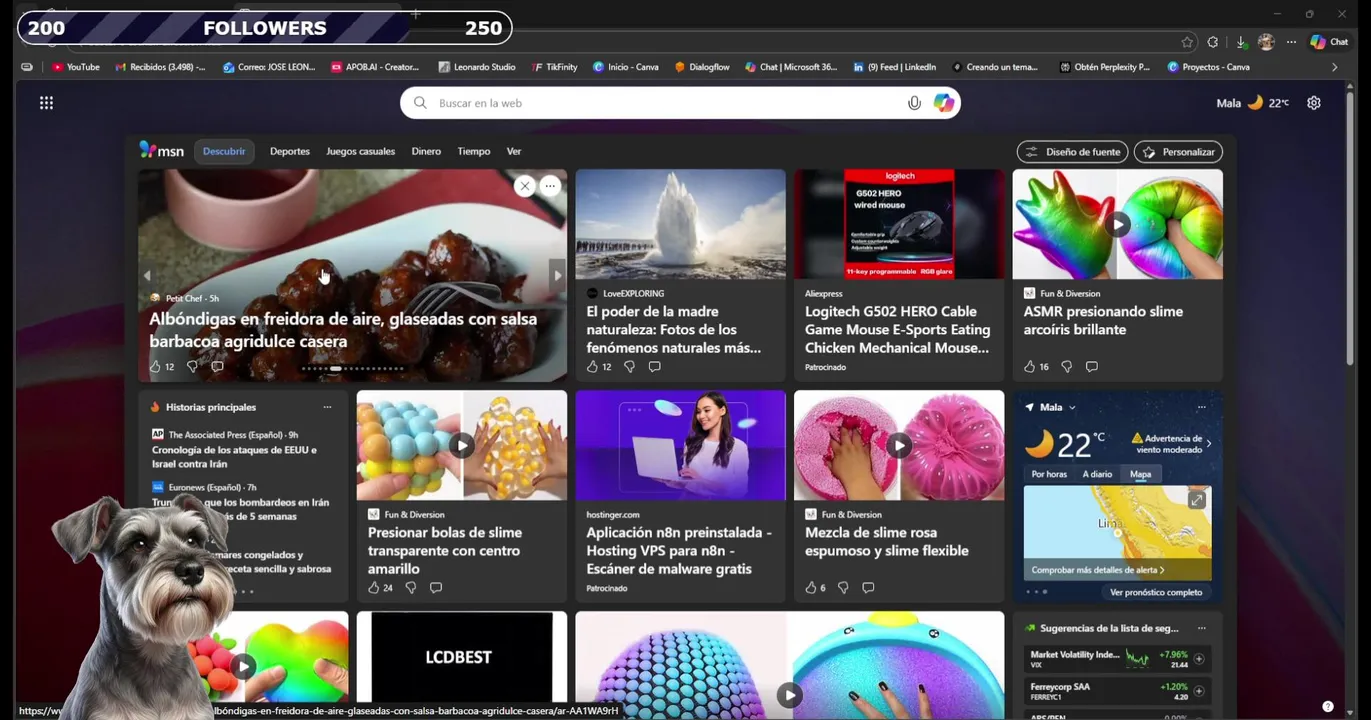Open watchlist suggestions more options
This screenshot has width=1371, height=720.
1201,629
